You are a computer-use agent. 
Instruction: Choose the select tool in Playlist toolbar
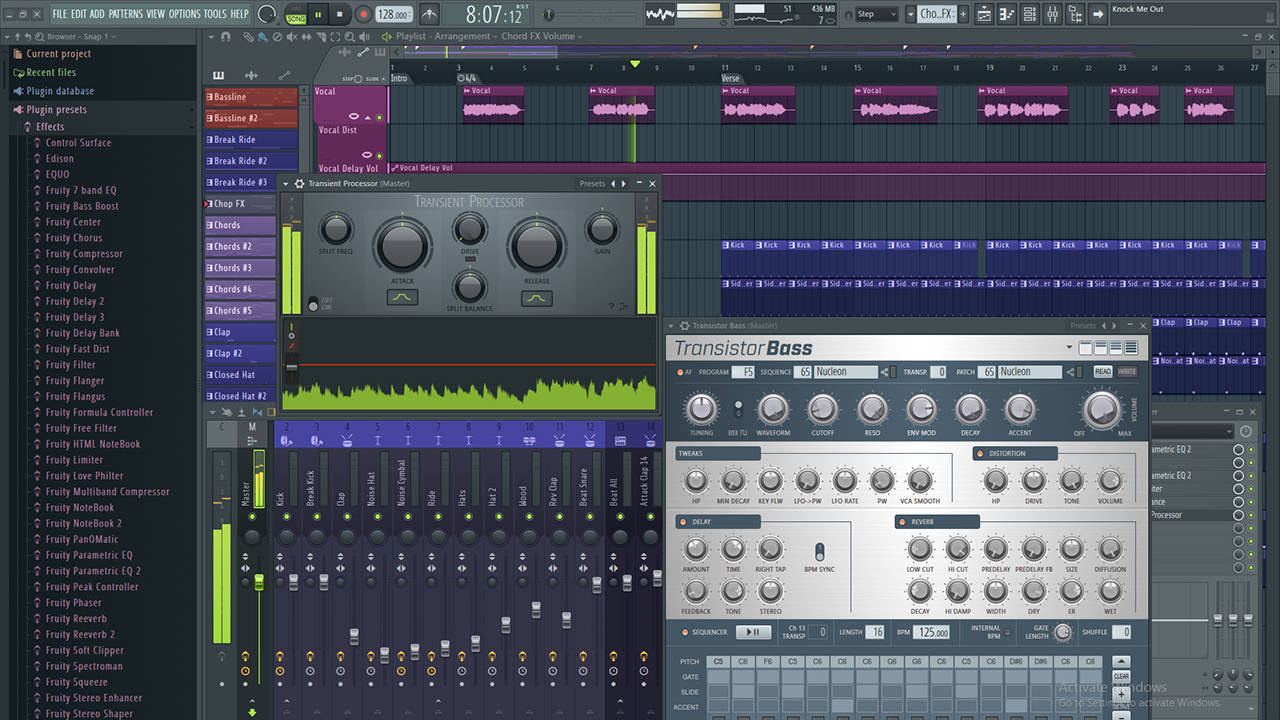coord(335,37)
